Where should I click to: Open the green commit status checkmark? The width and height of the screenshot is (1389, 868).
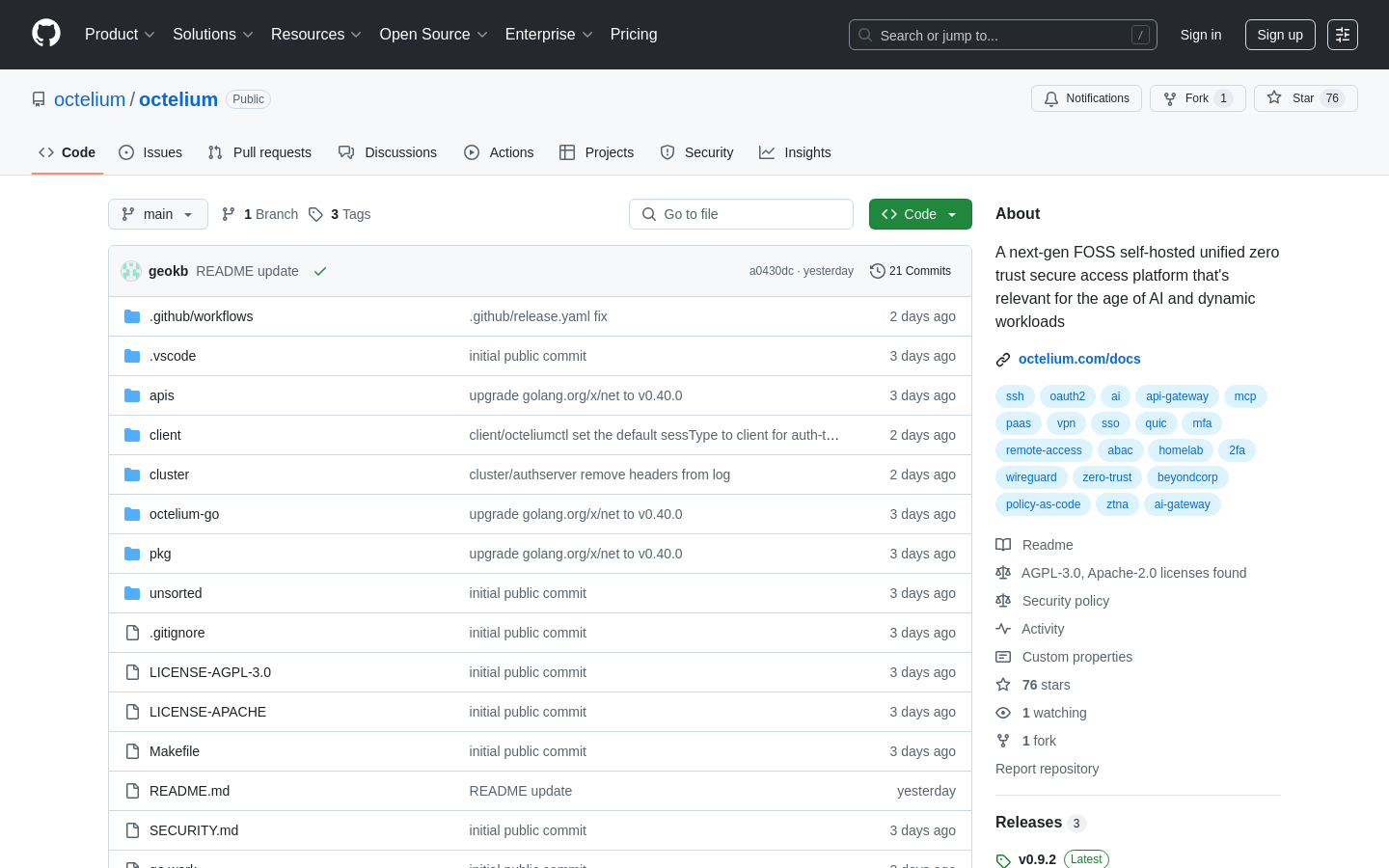click(320, 271)
